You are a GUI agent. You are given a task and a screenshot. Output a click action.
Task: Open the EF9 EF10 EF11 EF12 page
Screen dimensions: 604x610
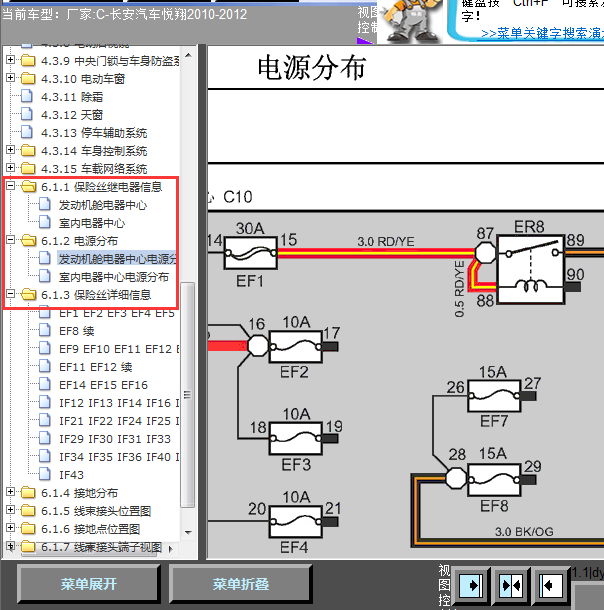point(119,349)
